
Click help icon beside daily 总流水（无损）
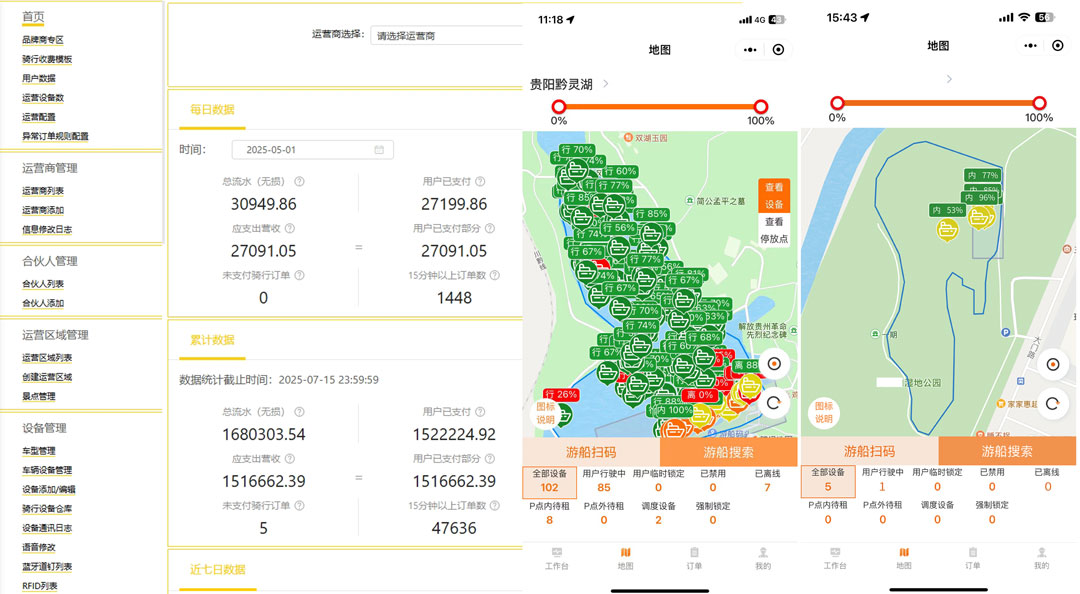click(x=299, y=182)
